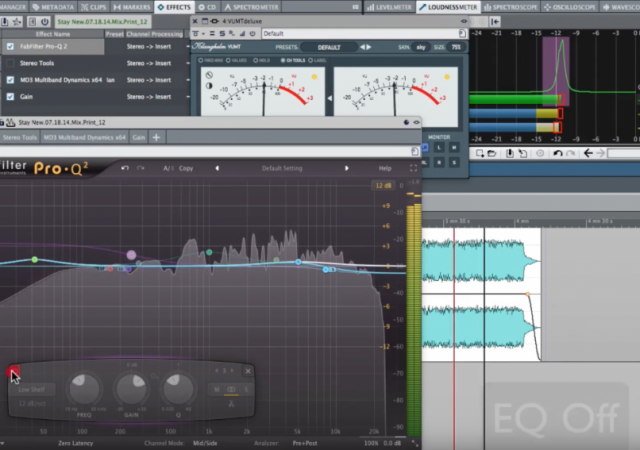Change the 12 dB display range

point(383,185)
